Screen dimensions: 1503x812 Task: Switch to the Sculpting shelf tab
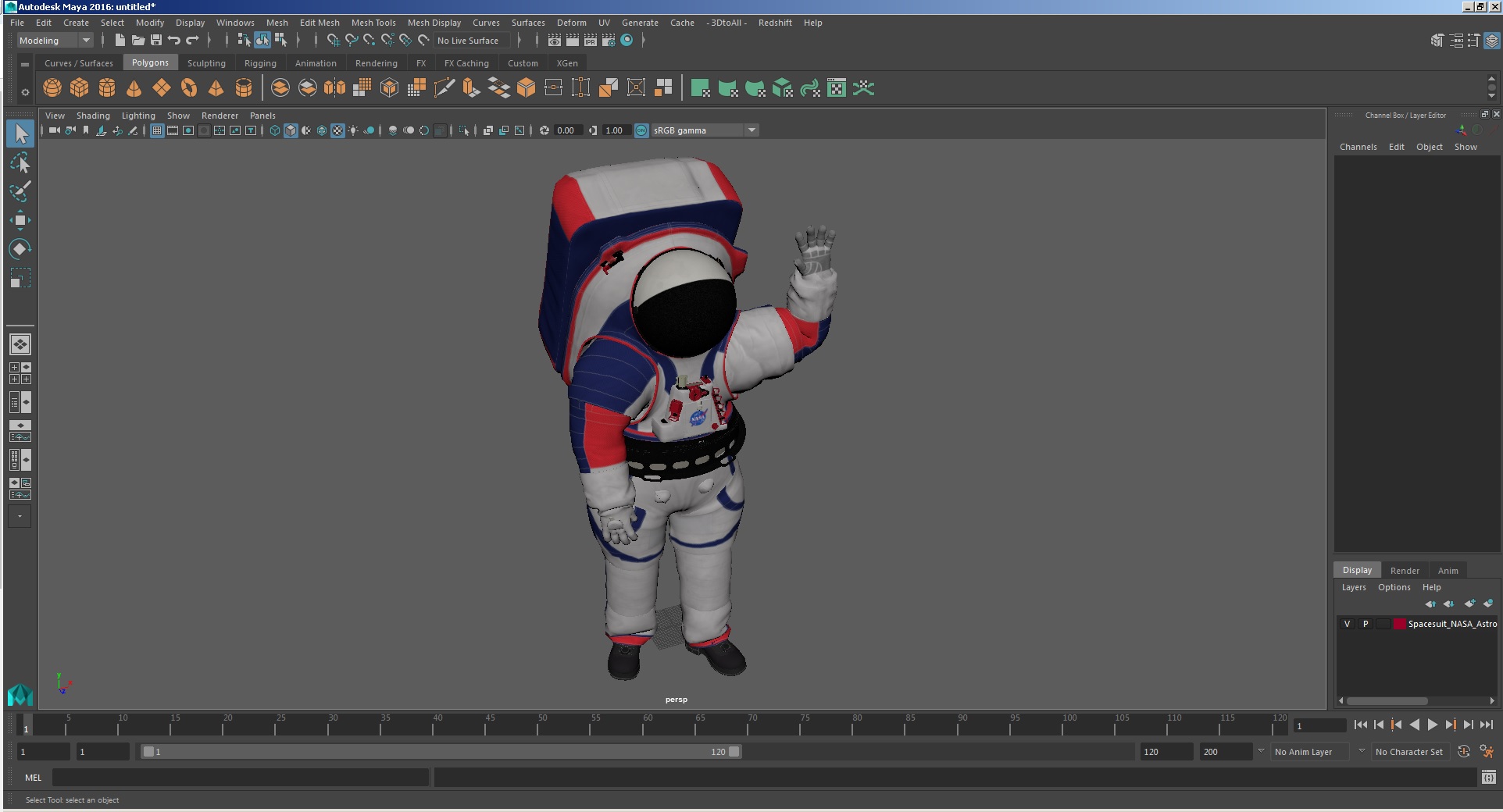(x=206, y=63)
